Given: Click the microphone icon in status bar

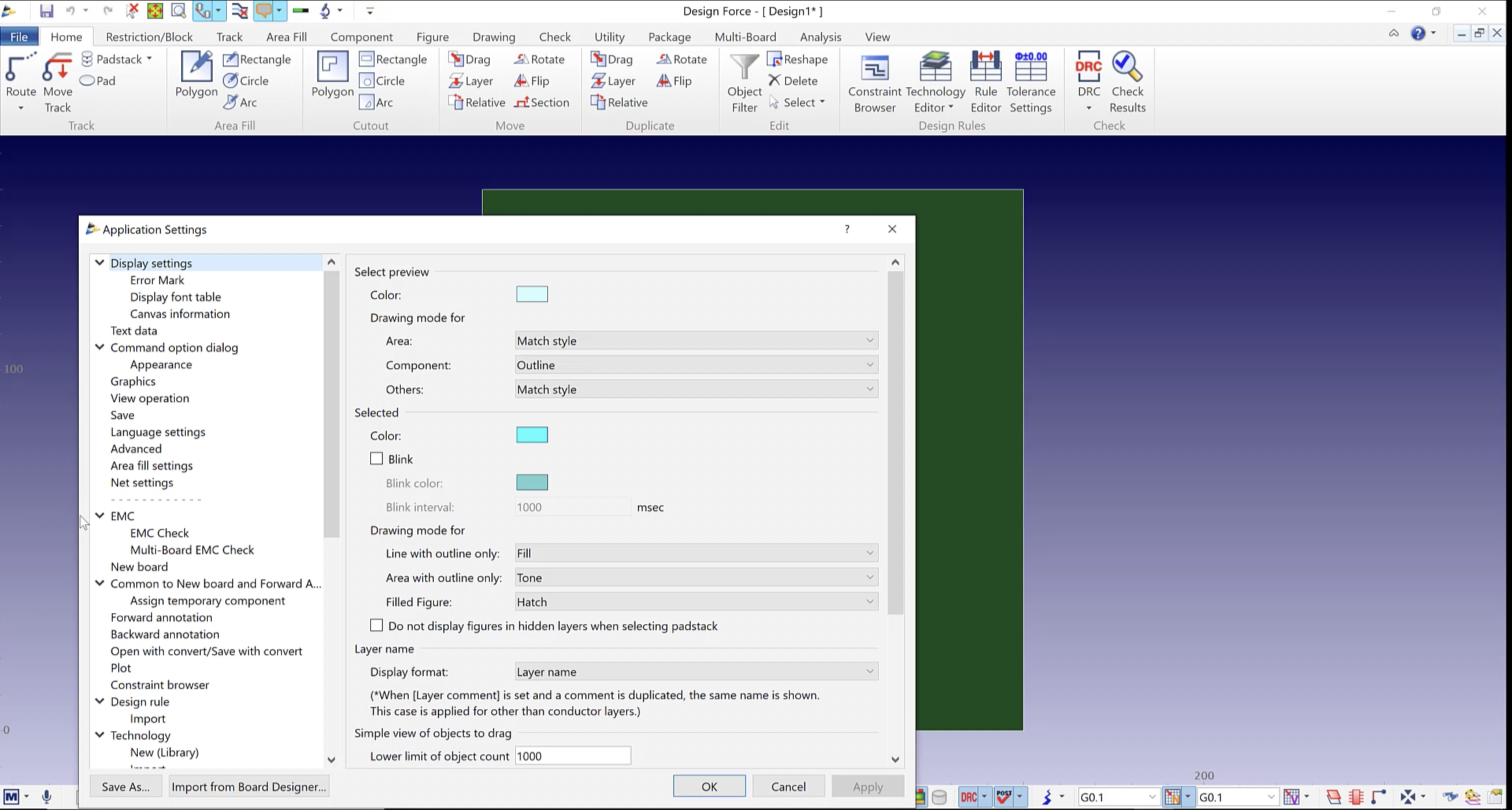Looking at the screenshot, I should tap(47, 796).
